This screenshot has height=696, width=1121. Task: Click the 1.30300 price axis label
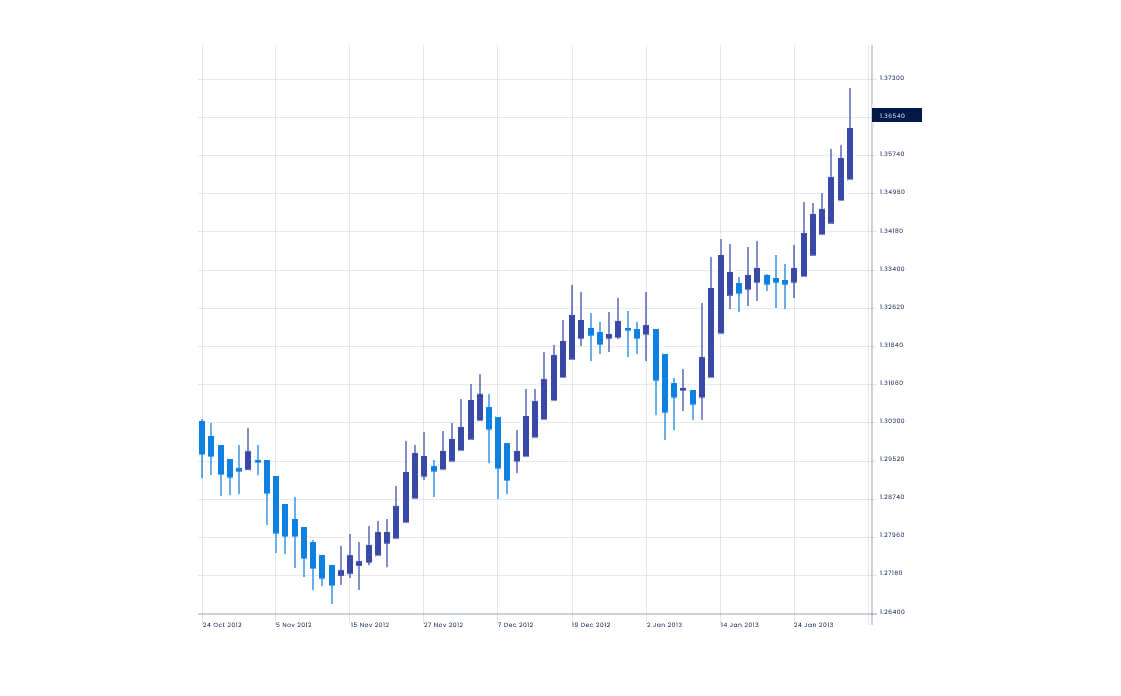click(x=892, y=421)
